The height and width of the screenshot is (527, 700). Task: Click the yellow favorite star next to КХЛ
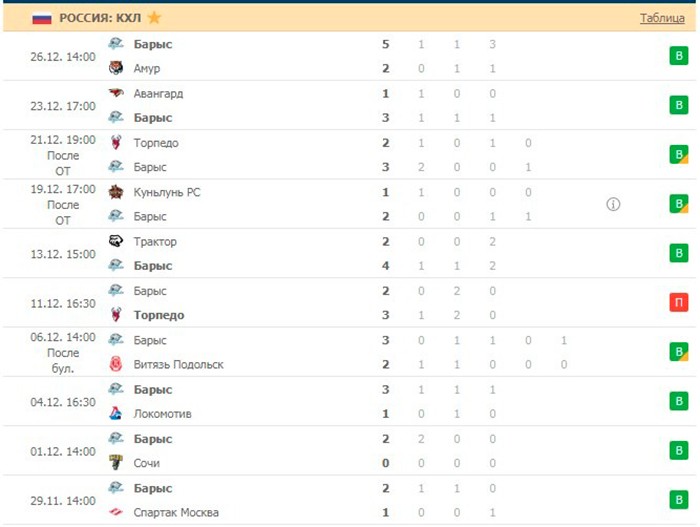point(154,18)
